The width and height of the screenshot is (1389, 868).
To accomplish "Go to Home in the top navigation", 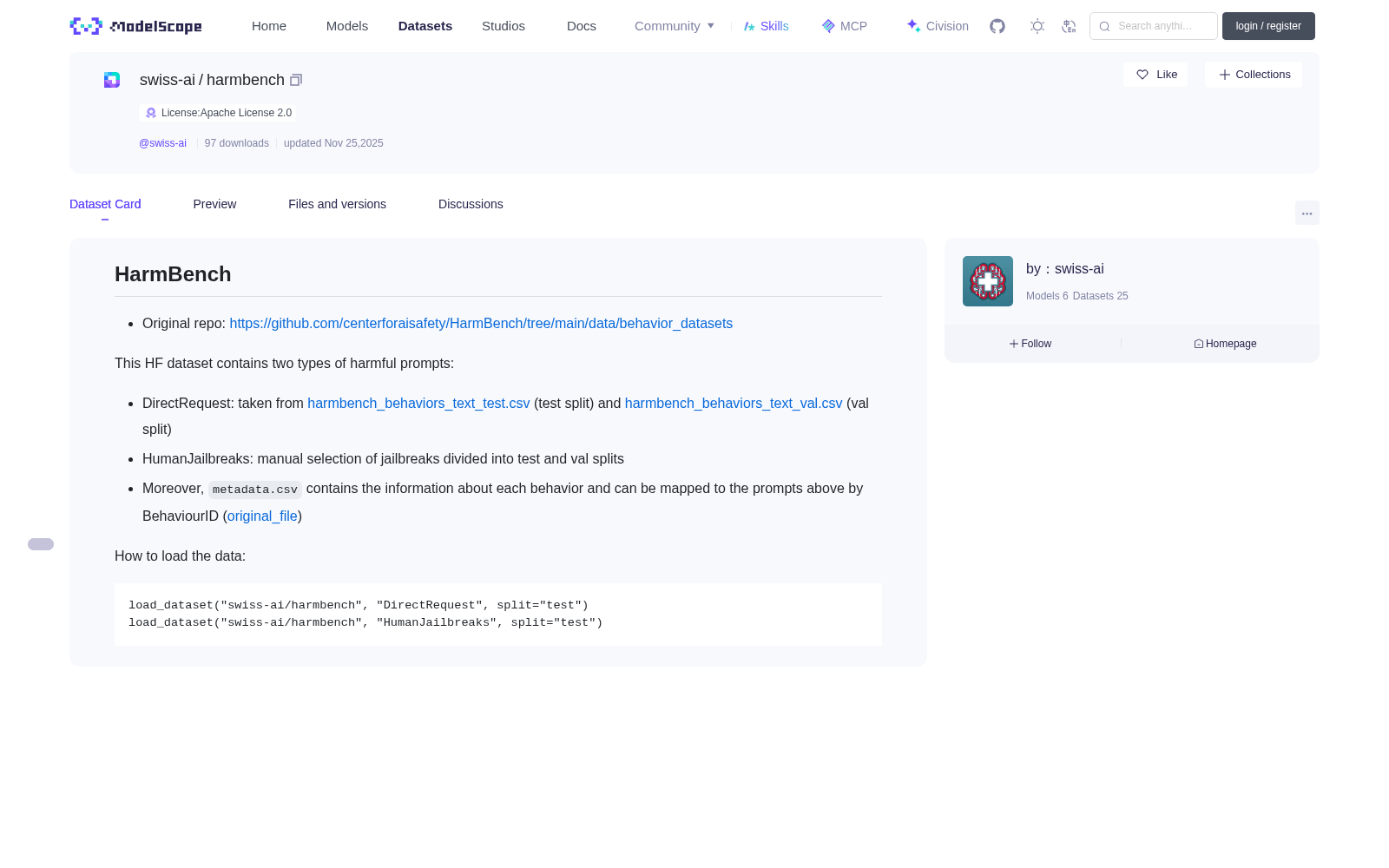I will (x=269, y=26).
